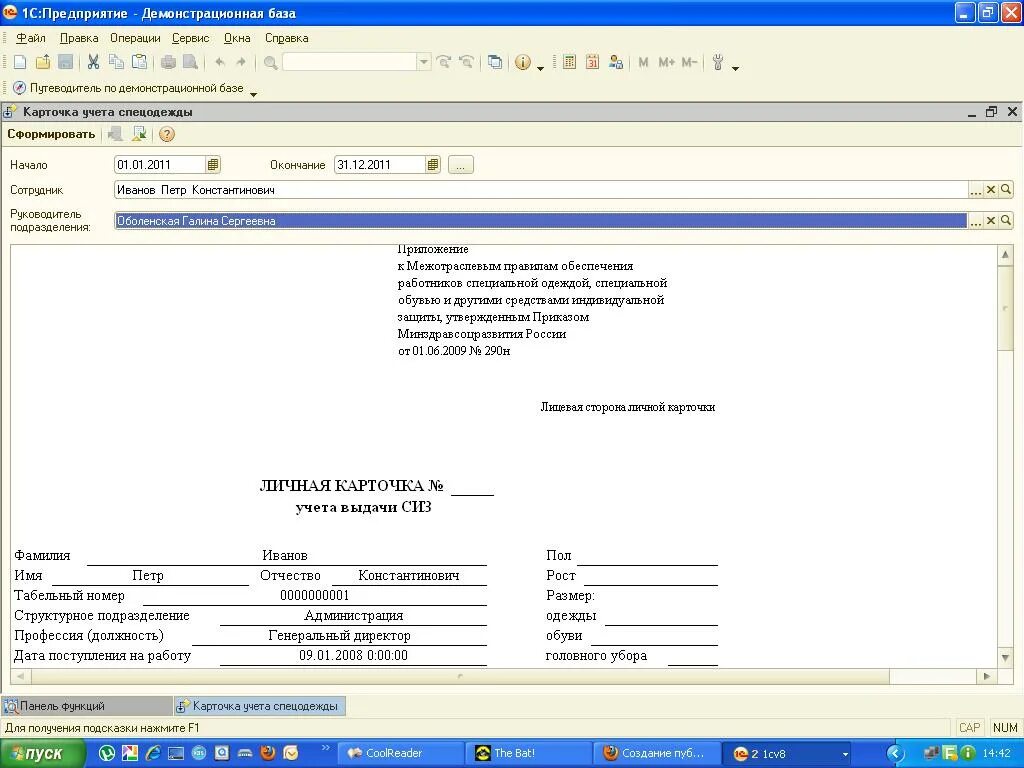The height and width of the screenshot is (768, 1024).
Task: Click the Open file folder icon
Action: [x=43, y=62]
